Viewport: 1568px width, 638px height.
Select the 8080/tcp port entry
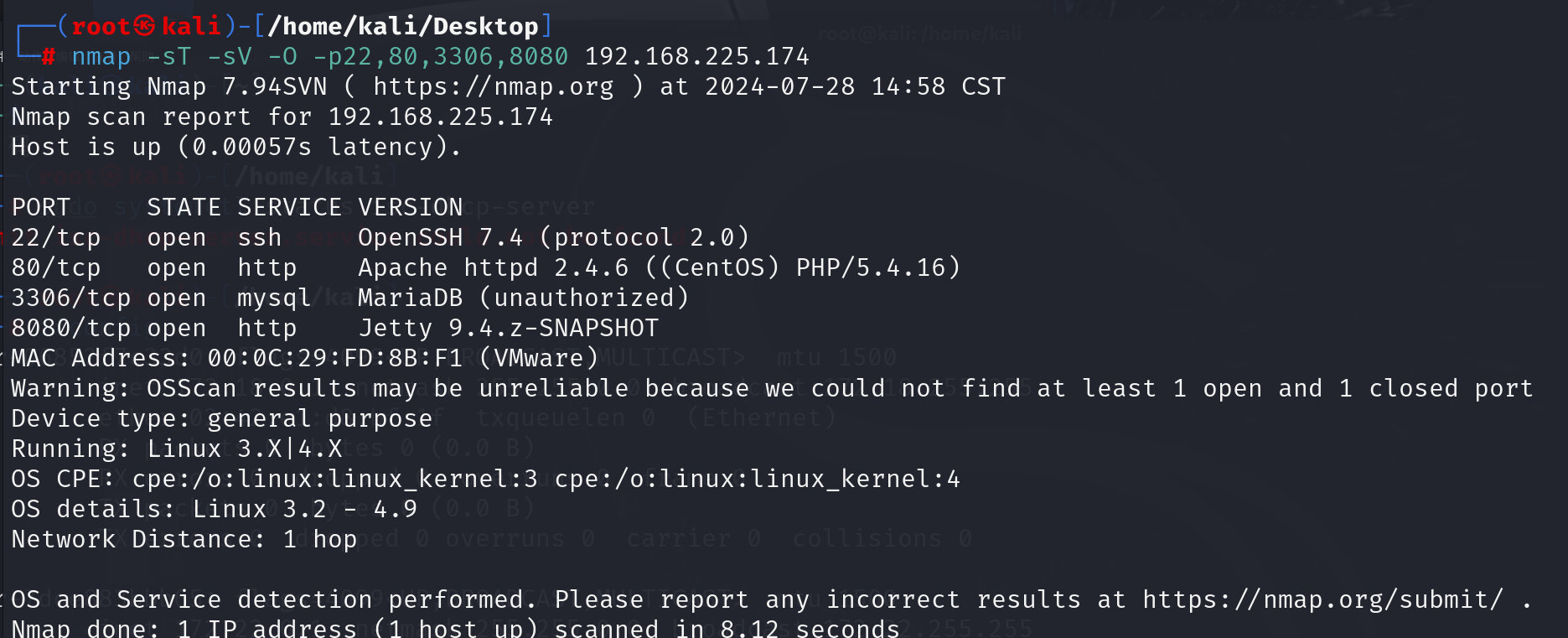coord(71,329)
